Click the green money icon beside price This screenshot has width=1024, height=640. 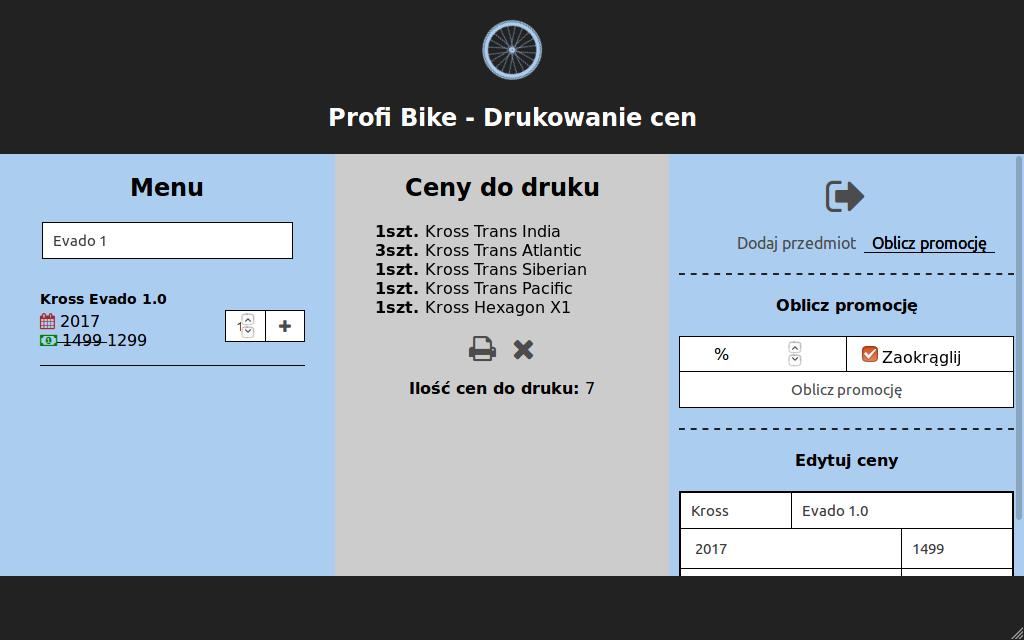click(48, 340)
